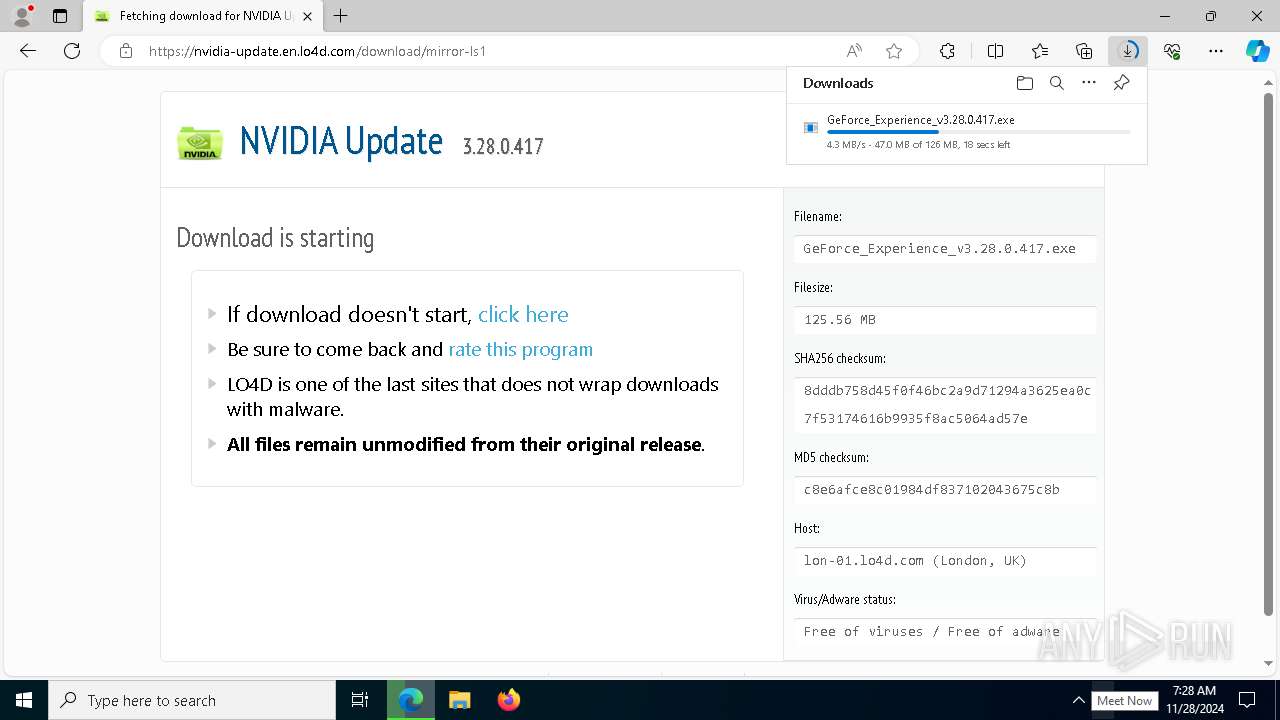The height and width of the screenshot is (720, 1280).
Task: Open Edge Settings and more menu
Action: coord(1216,51)
